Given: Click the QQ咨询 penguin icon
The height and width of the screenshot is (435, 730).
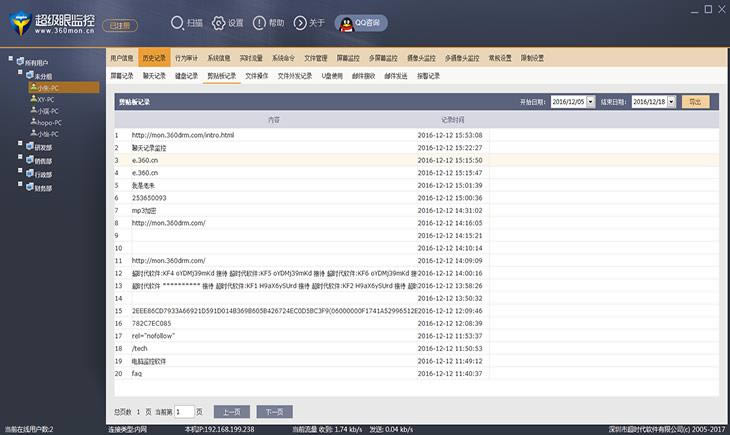Looking at the screenshot, I should [343, 21].
